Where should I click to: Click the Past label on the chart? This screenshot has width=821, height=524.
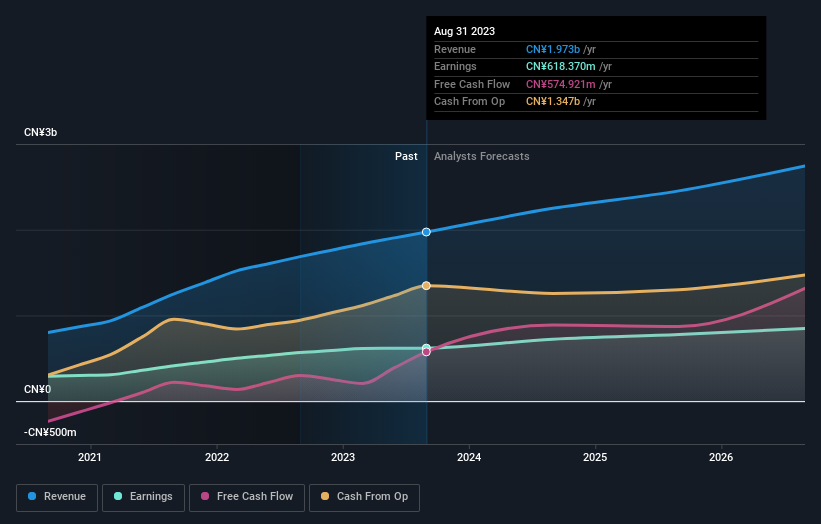pos(406,157)
